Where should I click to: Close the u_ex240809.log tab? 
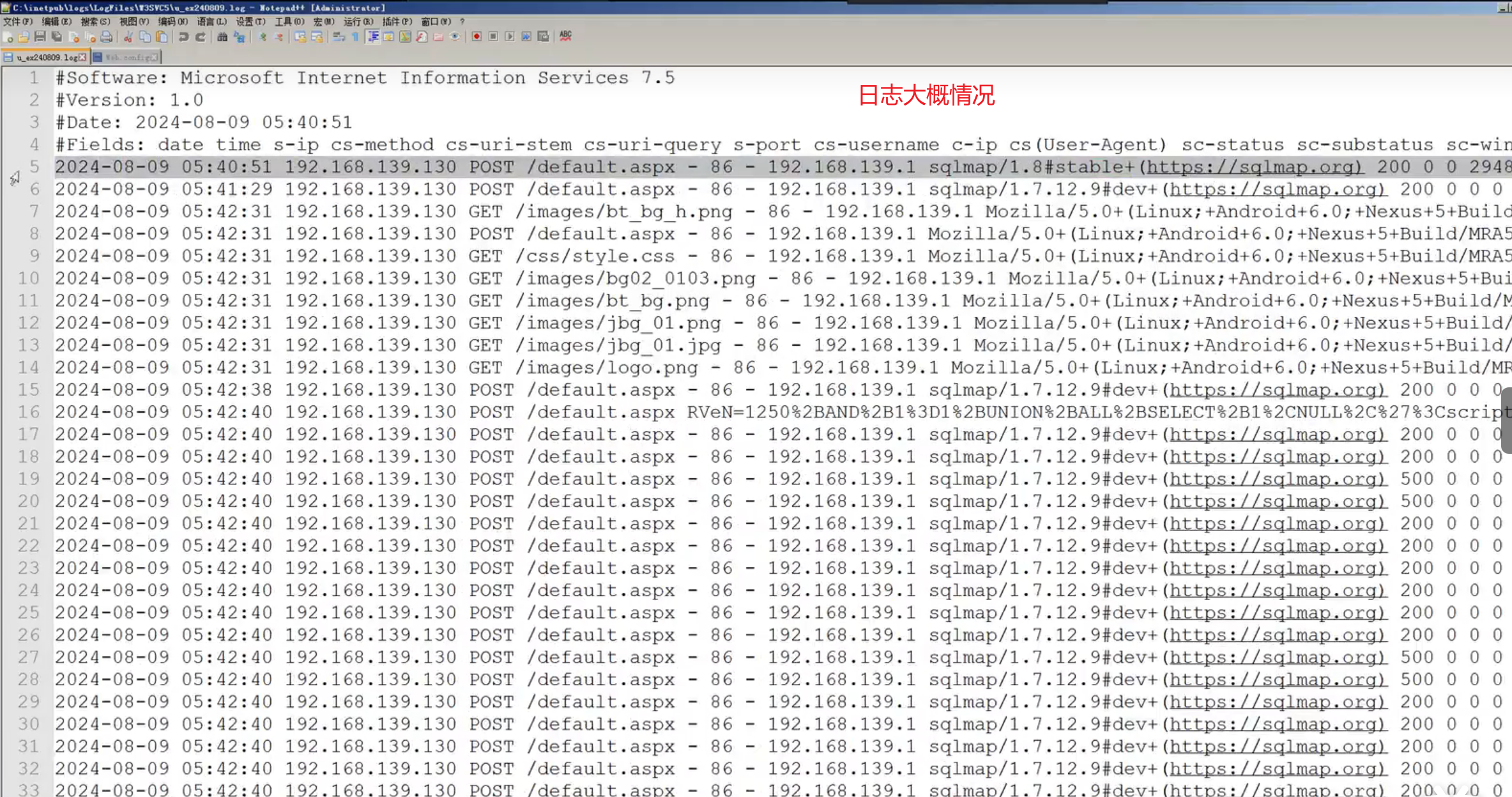pos(82,58)
